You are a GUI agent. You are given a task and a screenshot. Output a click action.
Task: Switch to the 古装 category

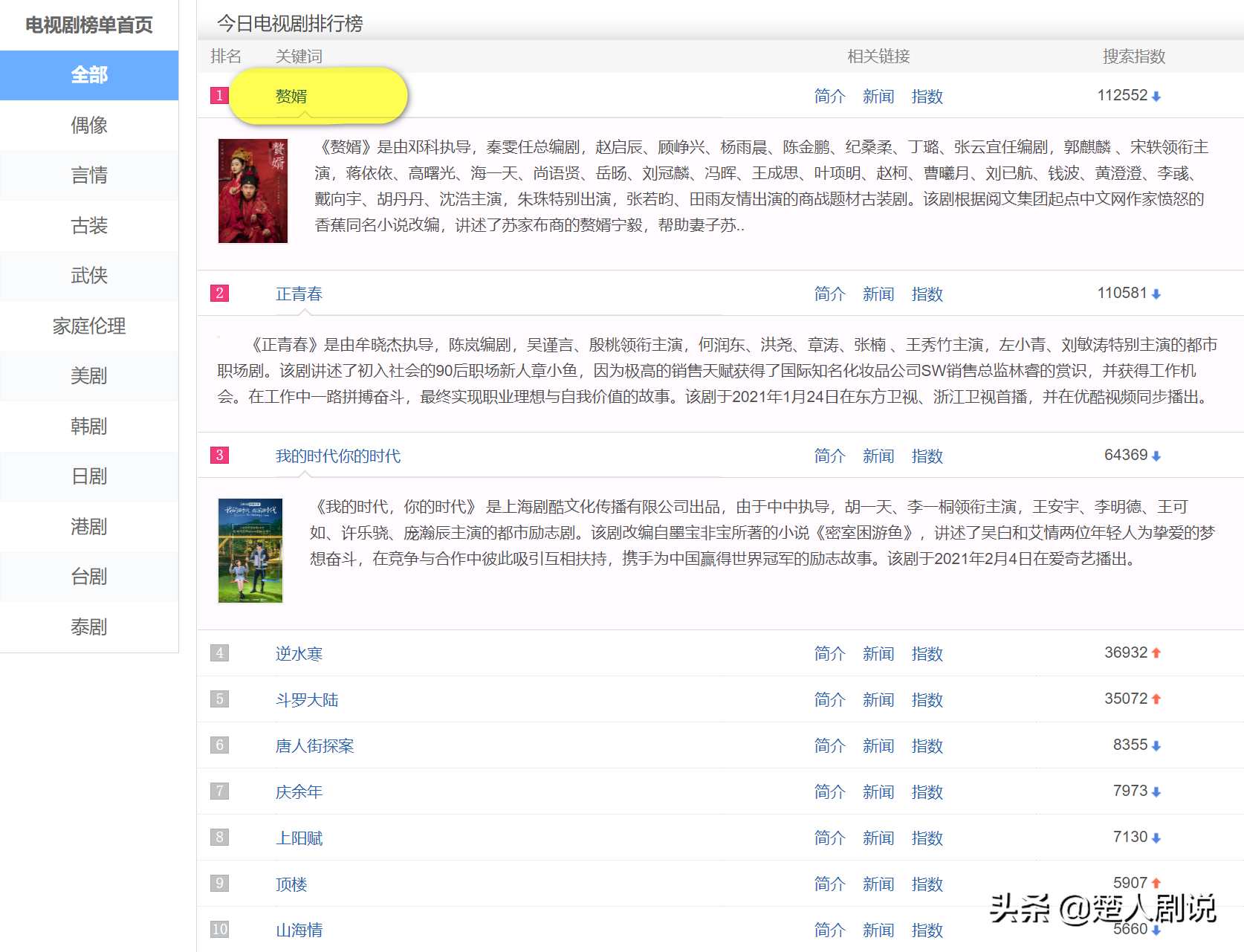[x=89, y=226]
